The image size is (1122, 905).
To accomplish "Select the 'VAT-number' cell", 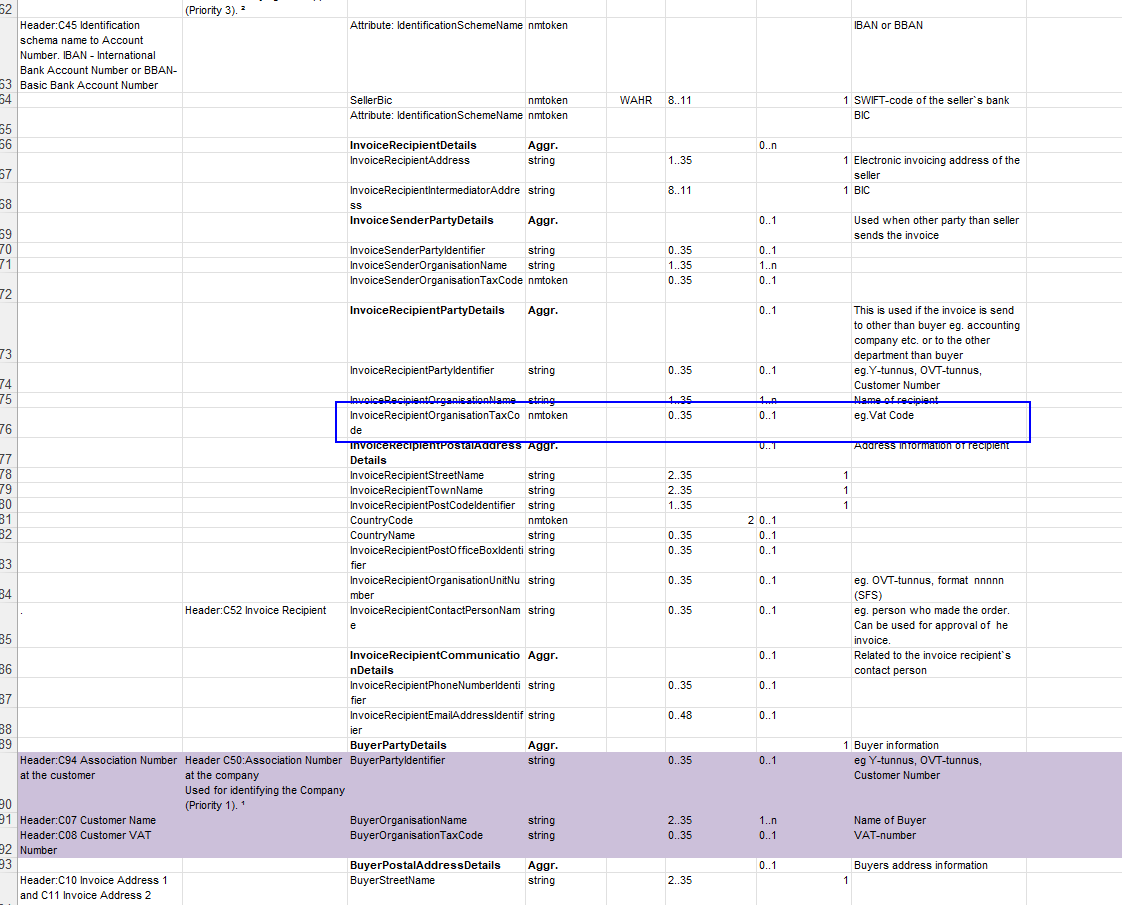I will [x=938, y=843].
